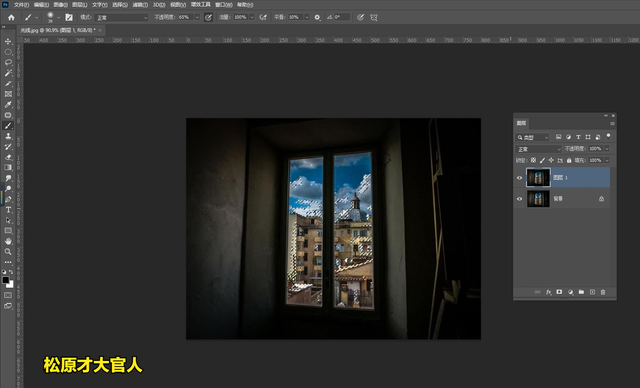The width and height of the screenshot is (640, 388).
Task: Toggle Quick Mask mode
Action: [x=8, y=295]
